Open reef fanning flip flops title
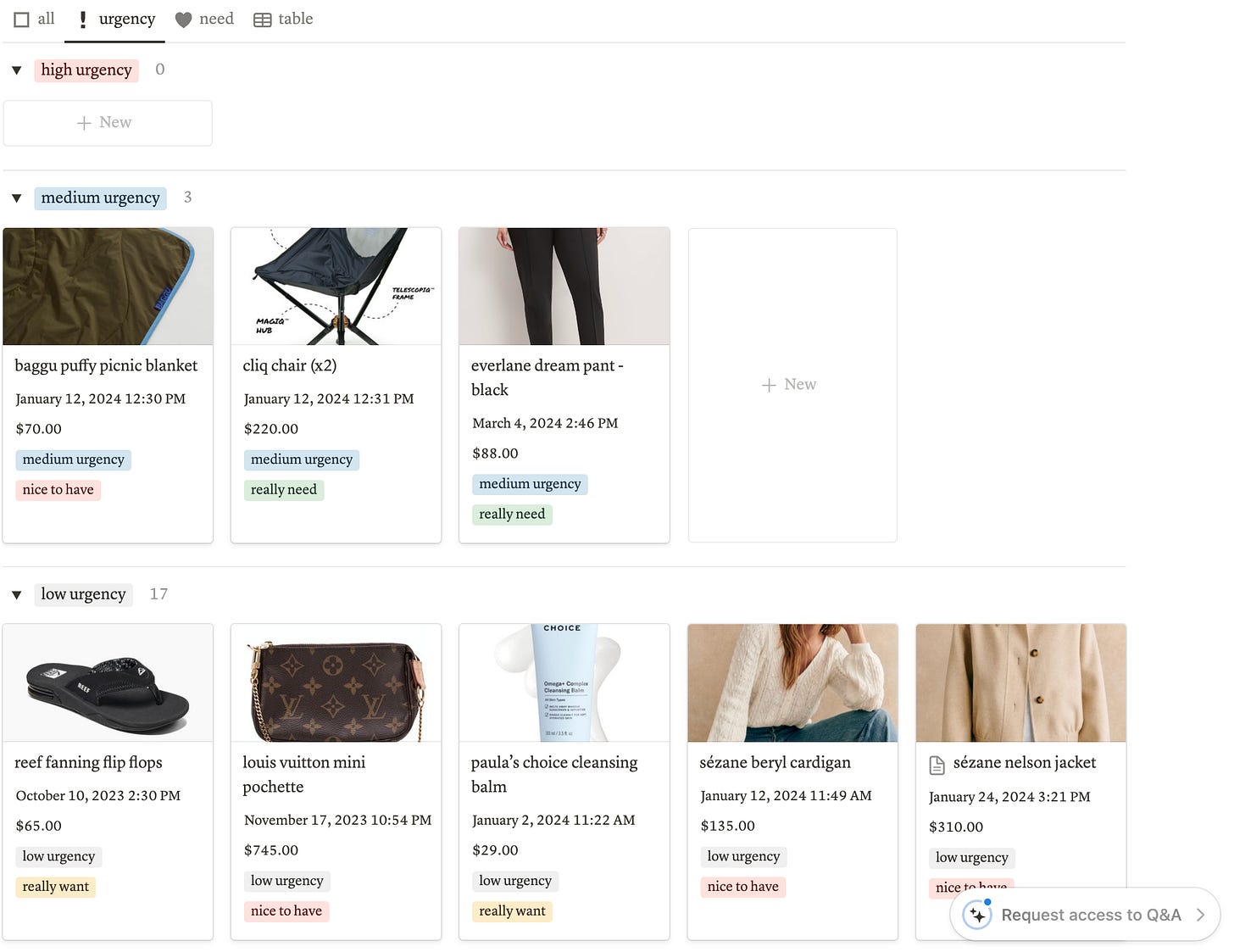The image size is (1234, 952). click(88, 763)
